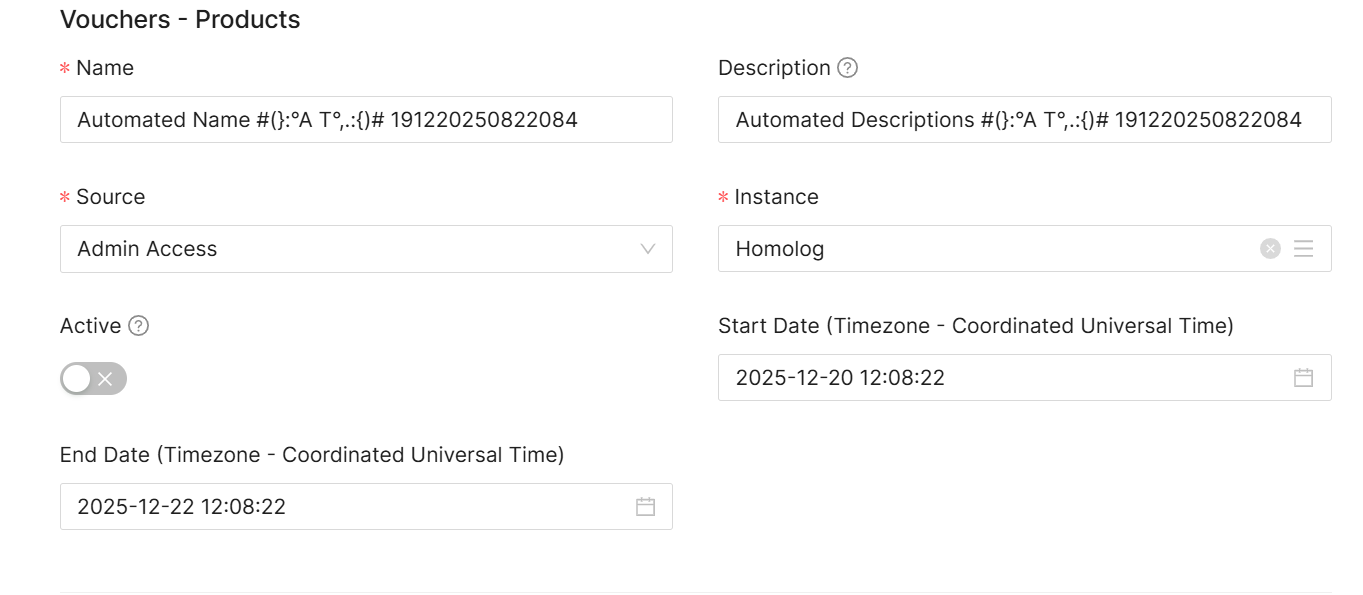Click the Source field label

(x=110, y=197)
